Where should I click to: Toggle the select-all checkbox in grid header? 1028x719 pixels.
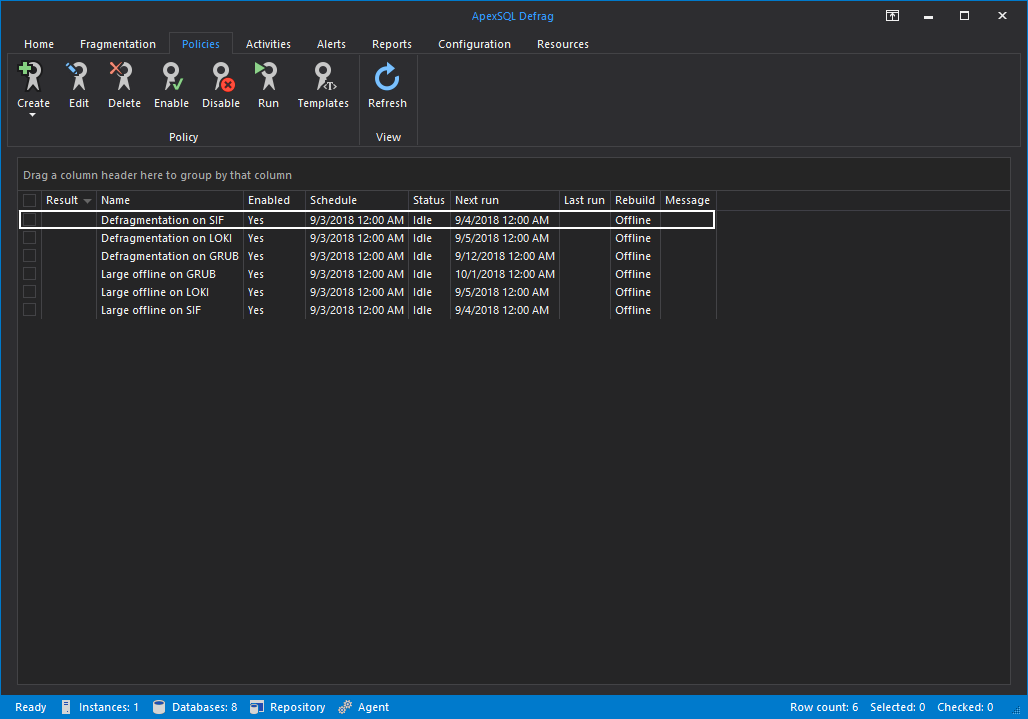(x=30, y=201)
